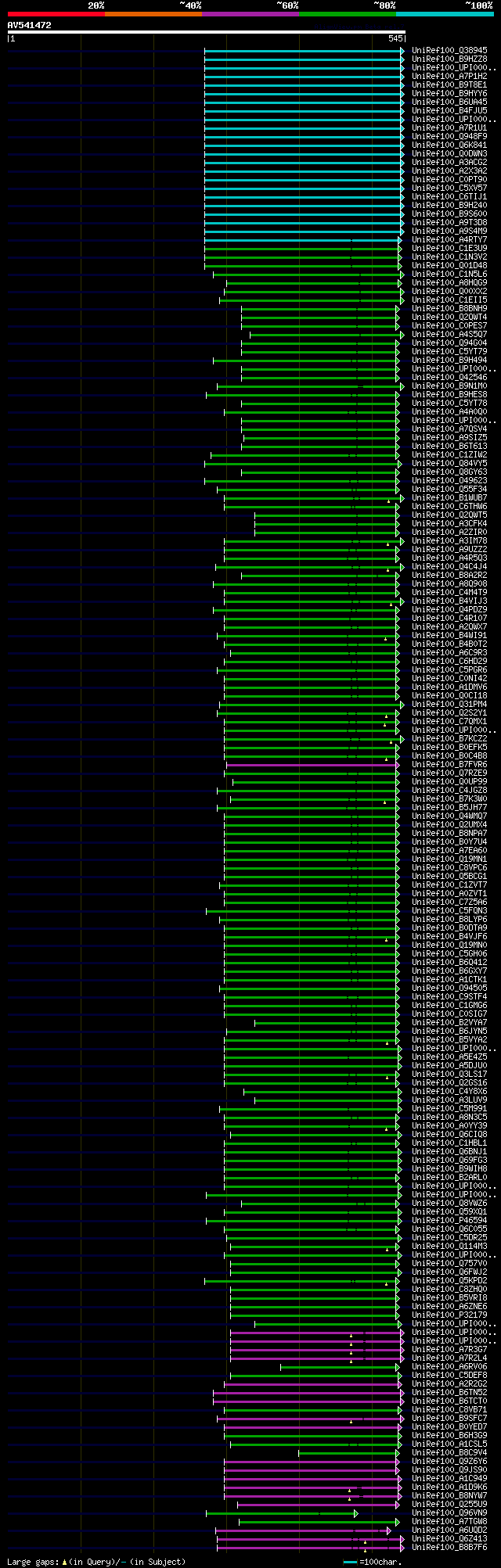Click the purple ~60% identity legend segment
The image size is (501, 1568).
[250, 14]
